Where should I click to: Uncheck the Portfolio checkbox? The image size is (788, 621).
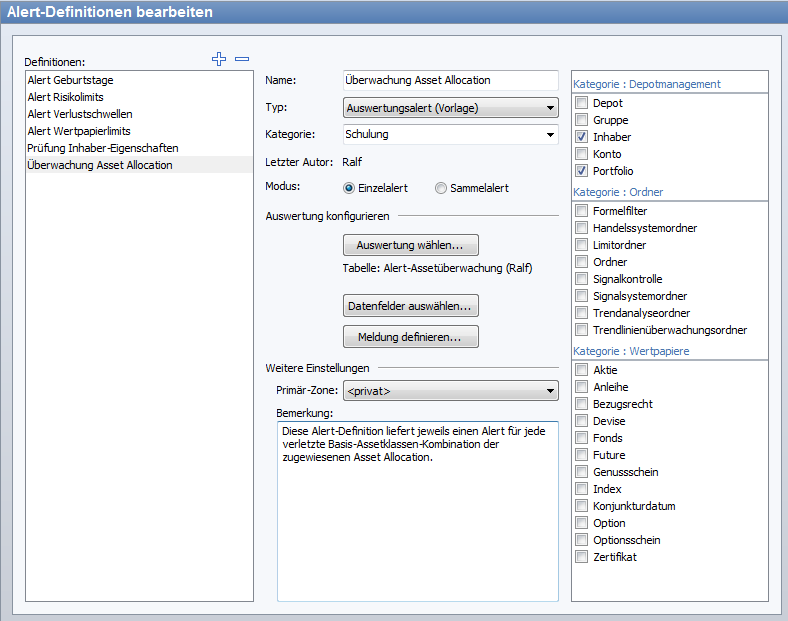click(x=581, y=171)
